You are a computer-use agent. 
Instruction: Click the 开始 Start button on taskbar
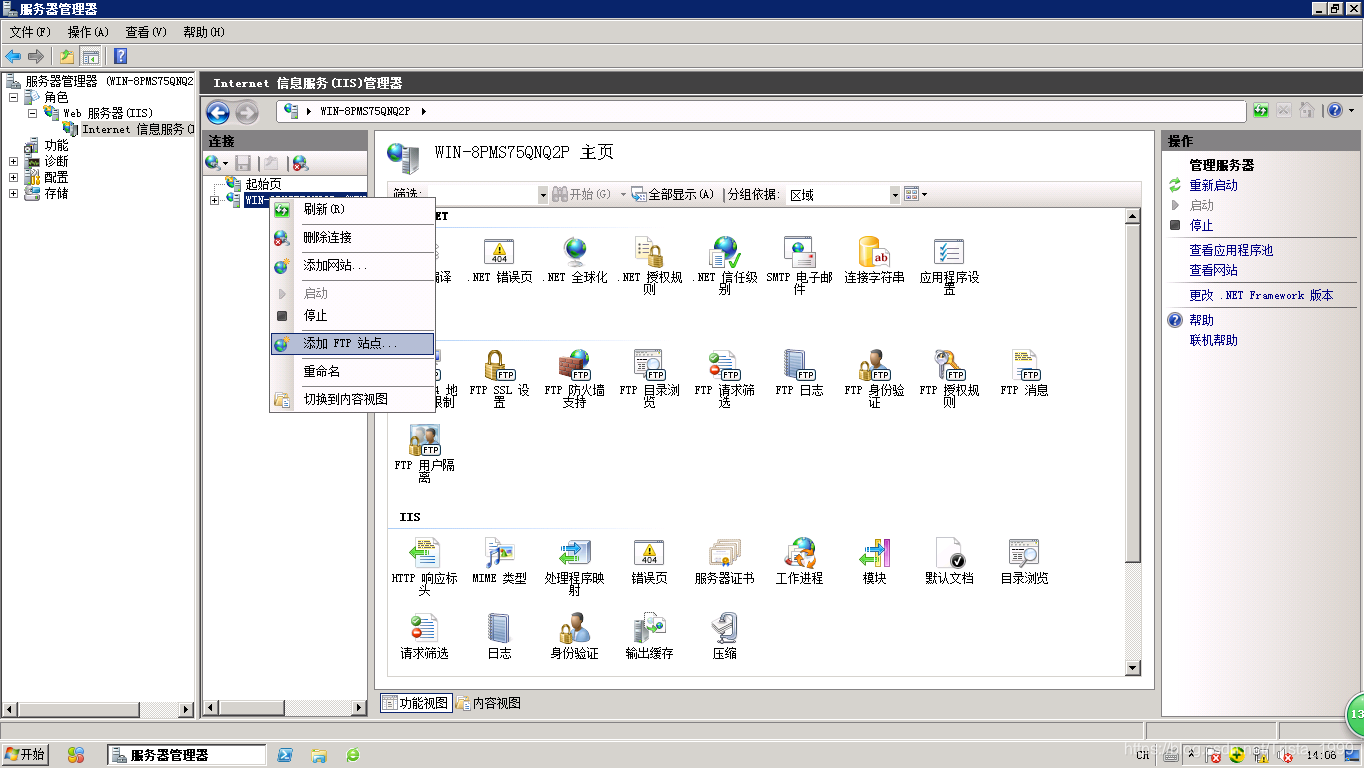pos(26,755)
